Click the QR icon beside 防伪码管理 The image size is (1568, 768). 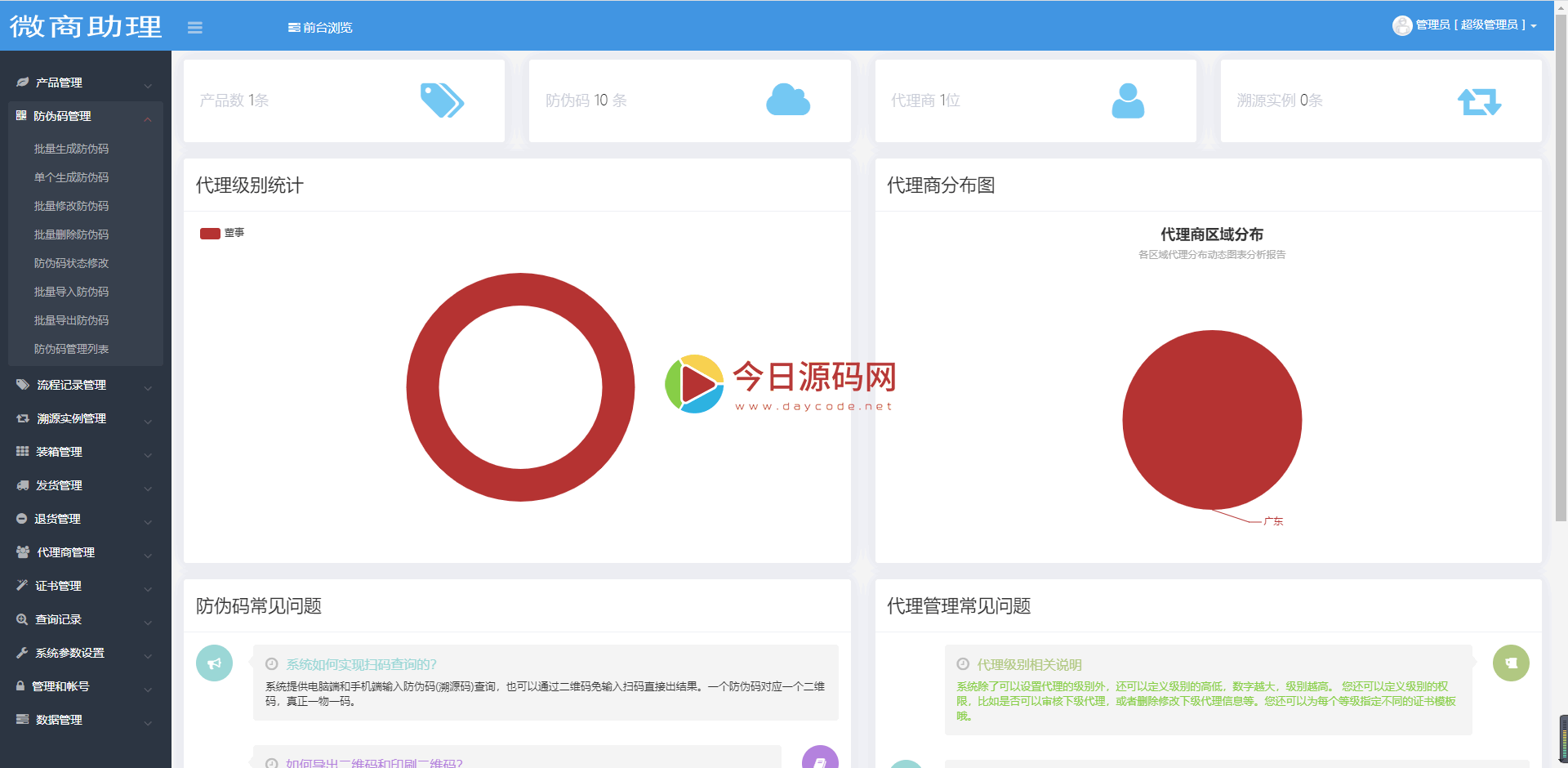tap(21, 116)
